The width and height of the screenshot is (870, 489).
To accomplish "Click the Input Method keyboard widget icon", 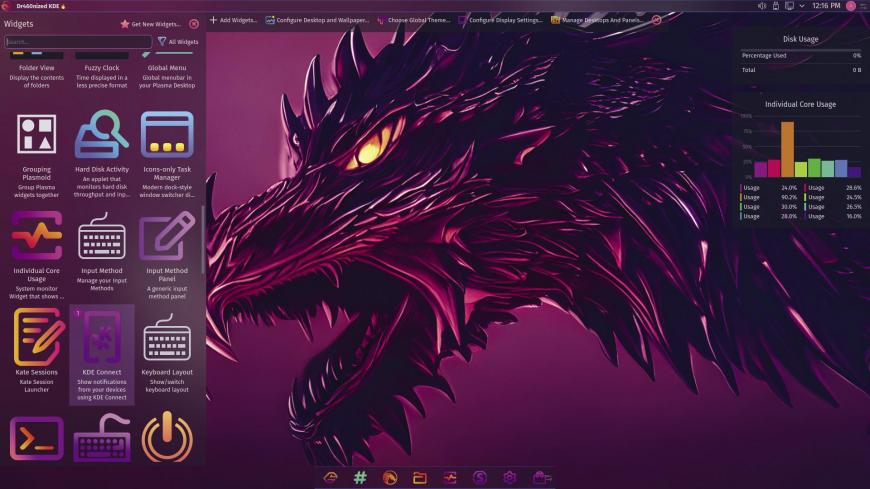I will click(102, 236).
